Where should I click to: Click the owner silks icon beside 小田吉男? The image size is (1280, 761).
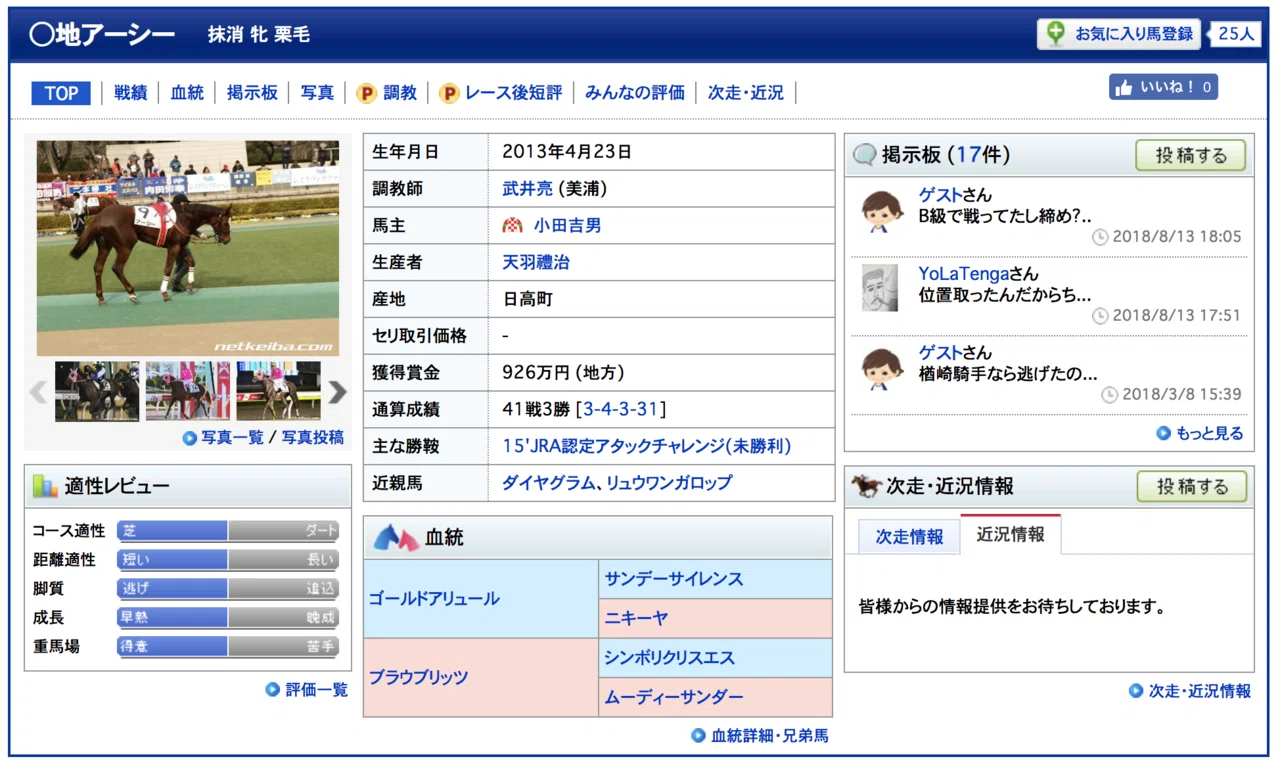pyautogui.click(x=513, y=226)
